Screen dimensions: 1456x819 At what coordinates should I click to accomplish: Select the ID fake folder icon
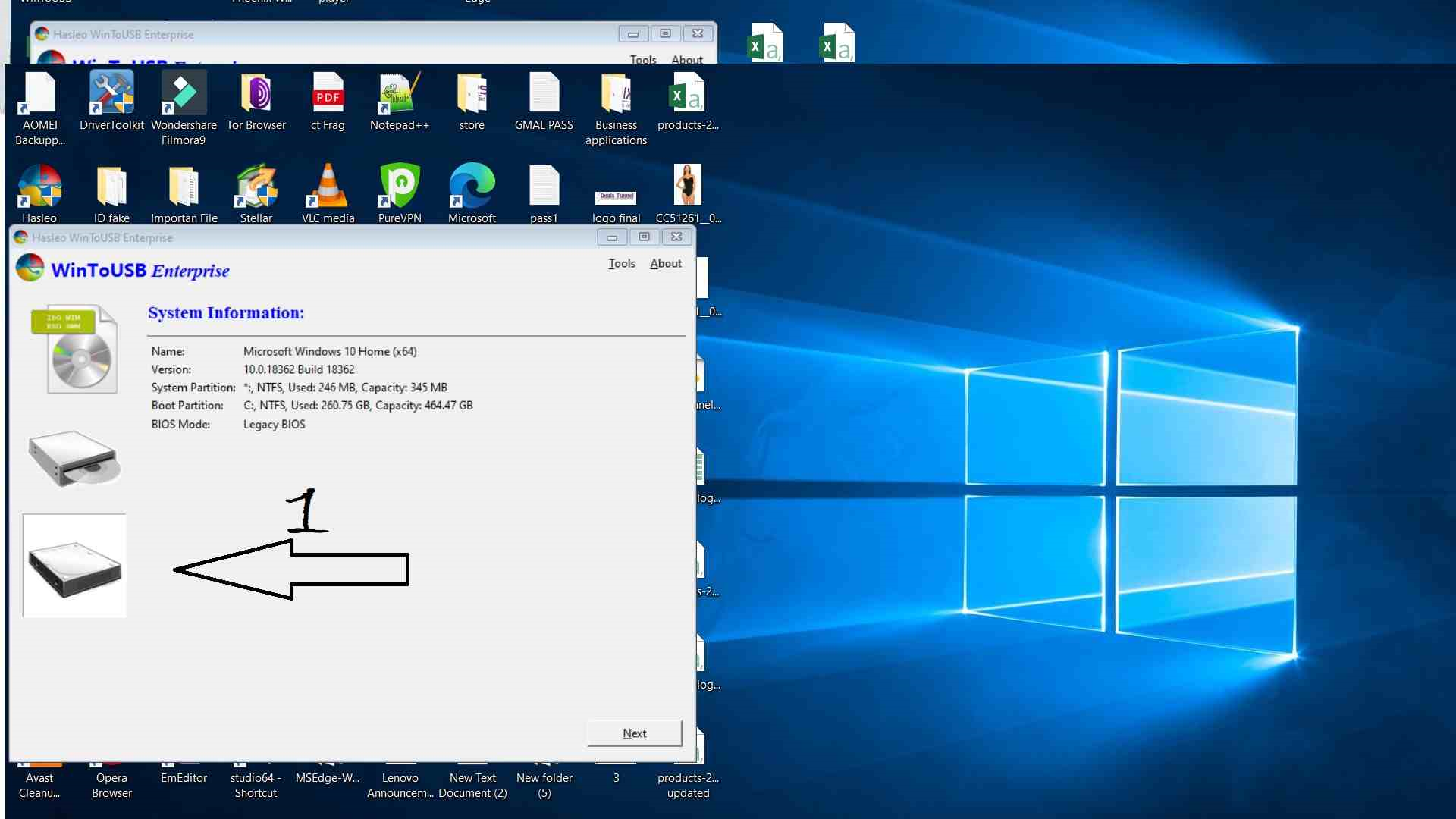pyautogui.click(x=111, y=194)
